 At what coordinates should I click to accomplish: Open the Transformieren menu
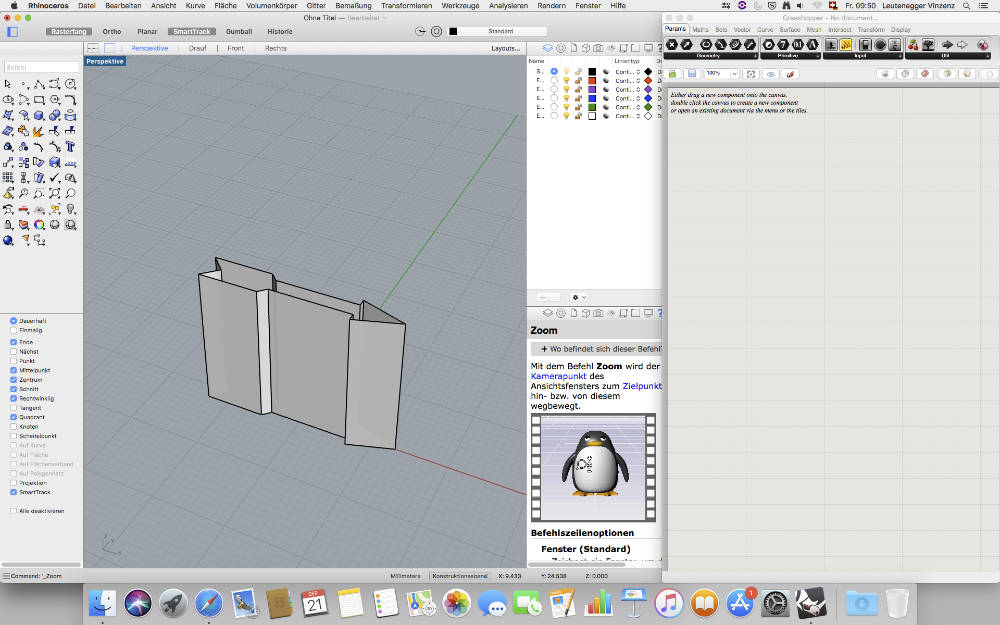(x=406, y=5)
